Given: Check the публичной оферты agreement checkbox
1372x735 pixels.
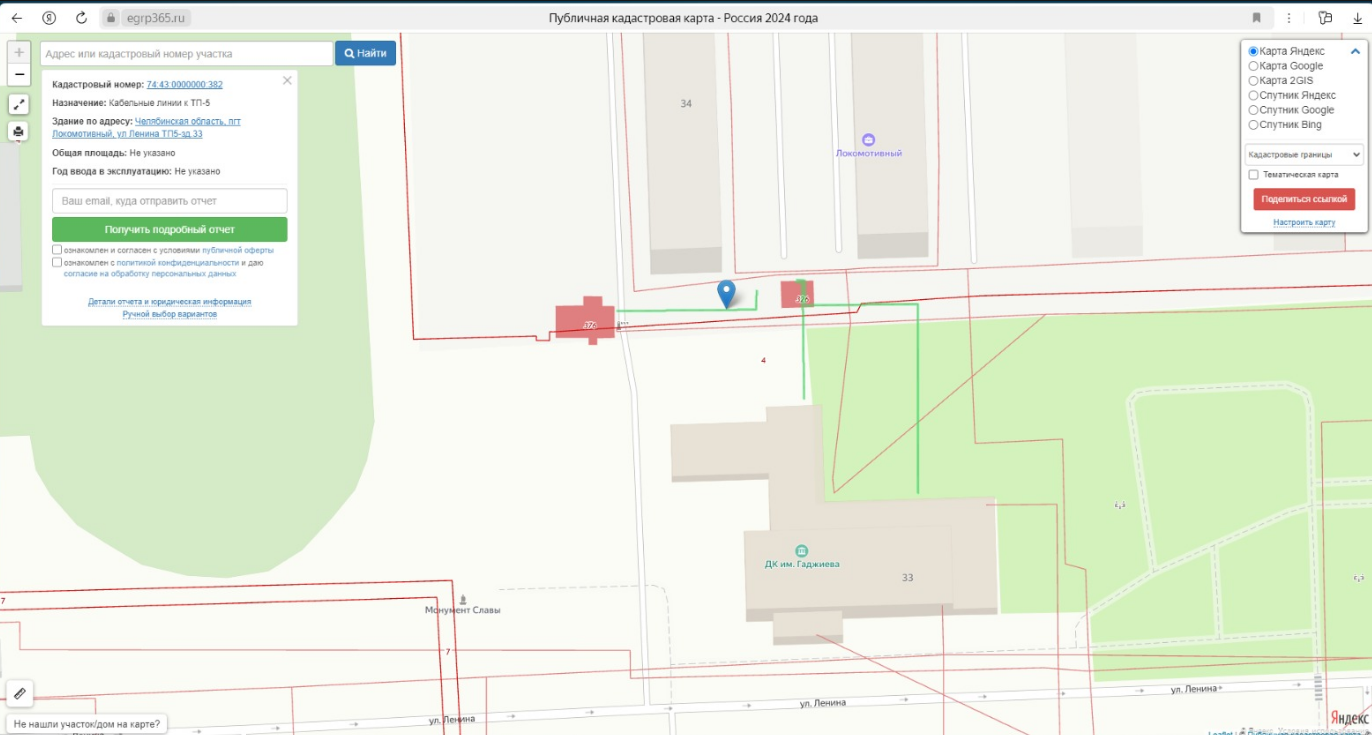Looking at the screenshot, I should coord(57,250).
